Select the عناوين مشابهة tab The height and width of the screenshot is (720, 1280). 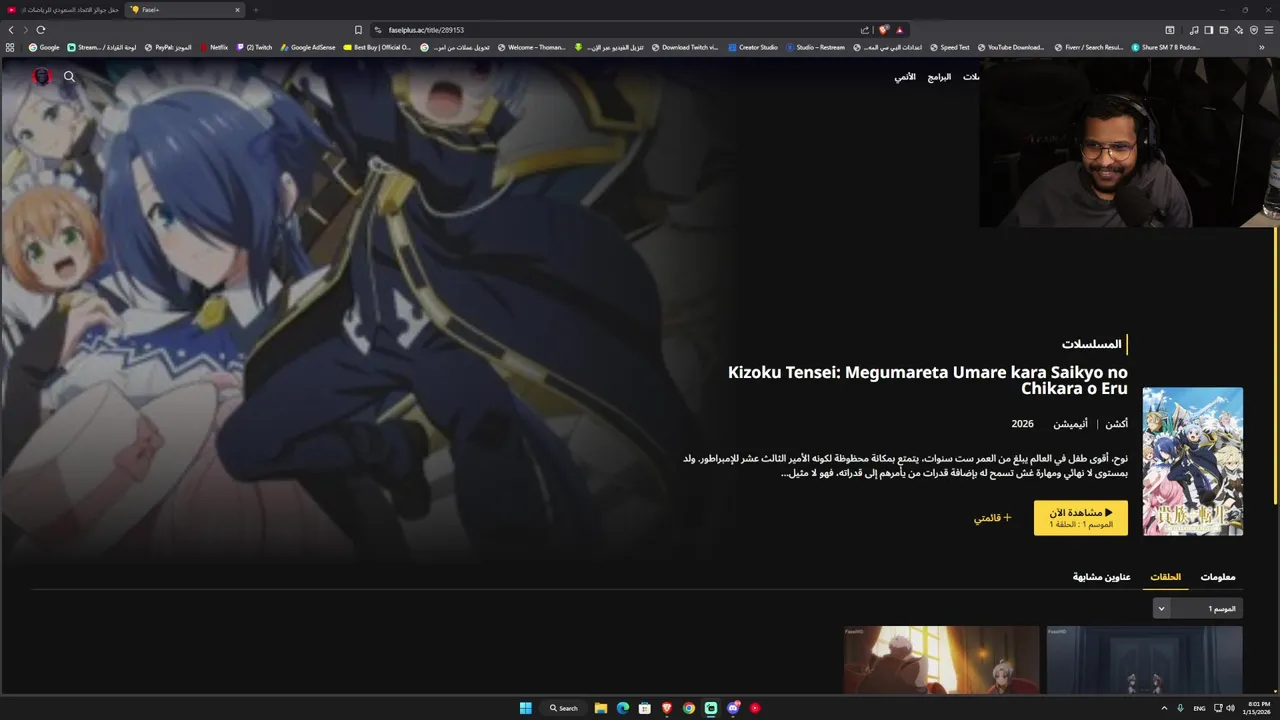(x=1102, y=577)
